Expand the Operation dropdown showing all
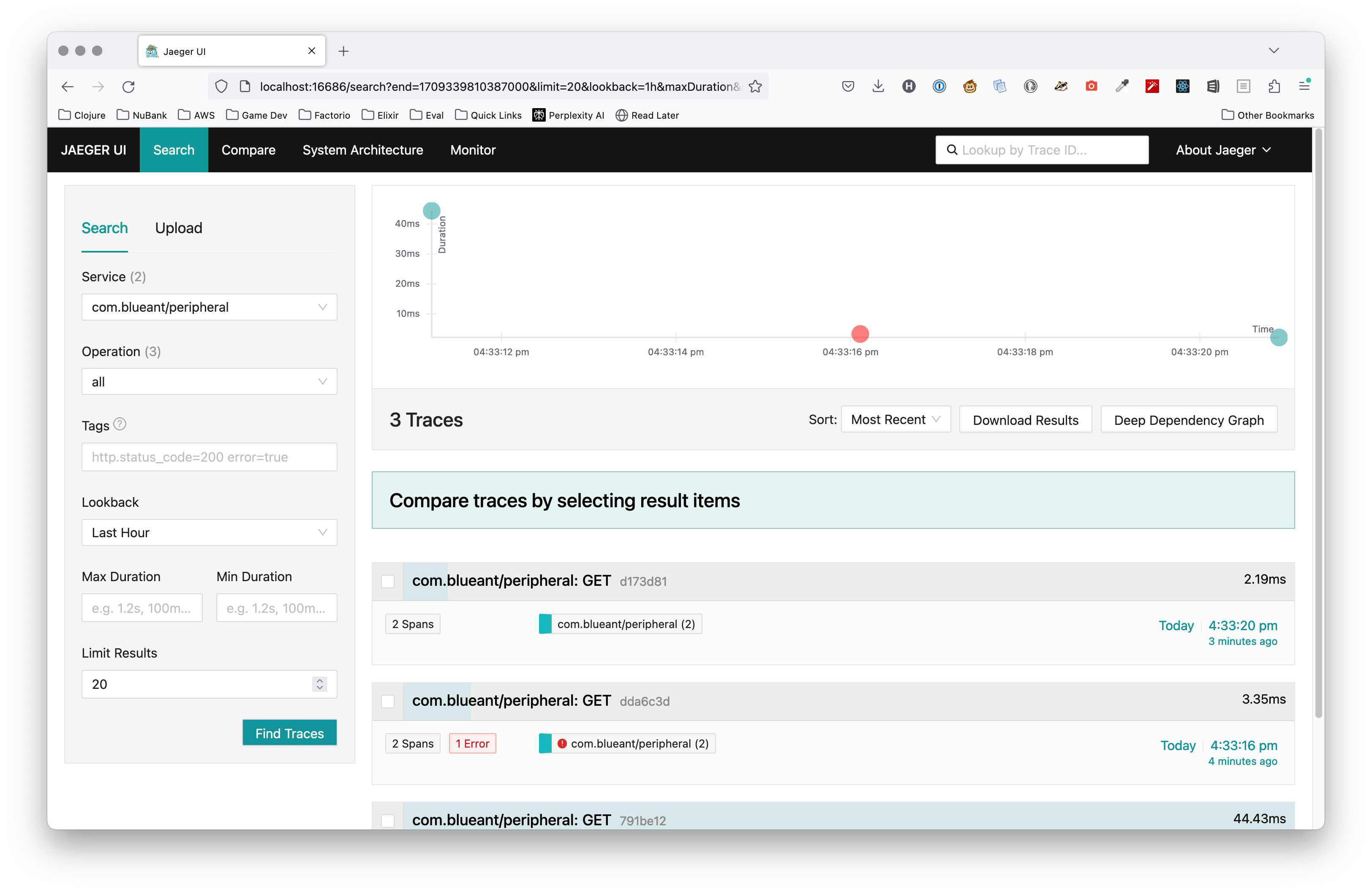This screenshot has height=892, width=1372. coord(209,381)
